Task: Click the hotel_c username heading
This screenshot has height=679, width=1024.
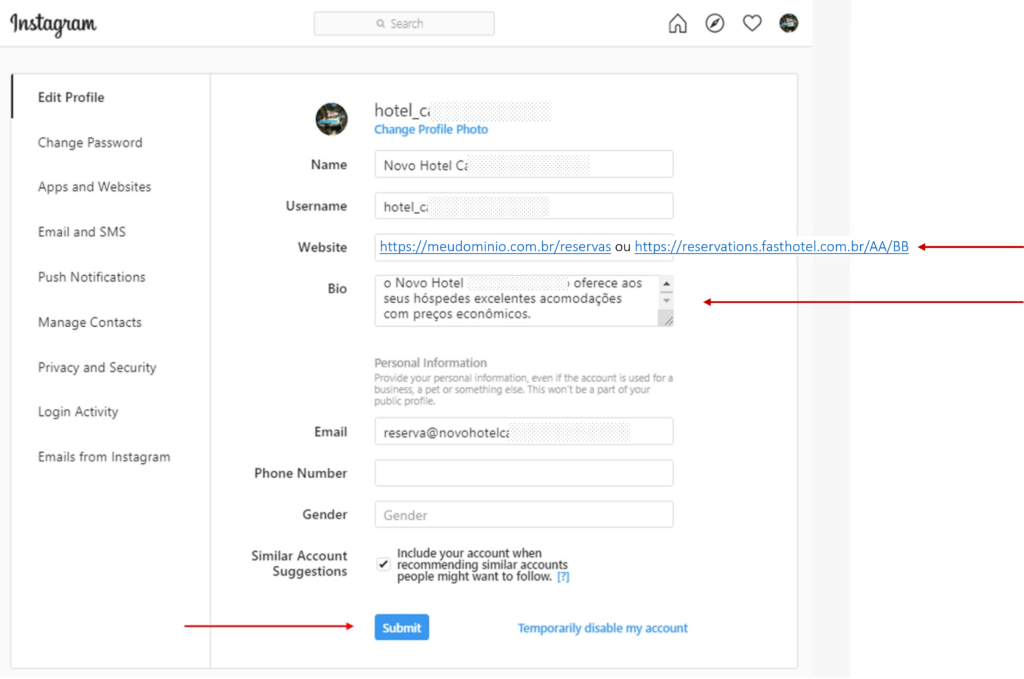Action: tap(402, 111)
